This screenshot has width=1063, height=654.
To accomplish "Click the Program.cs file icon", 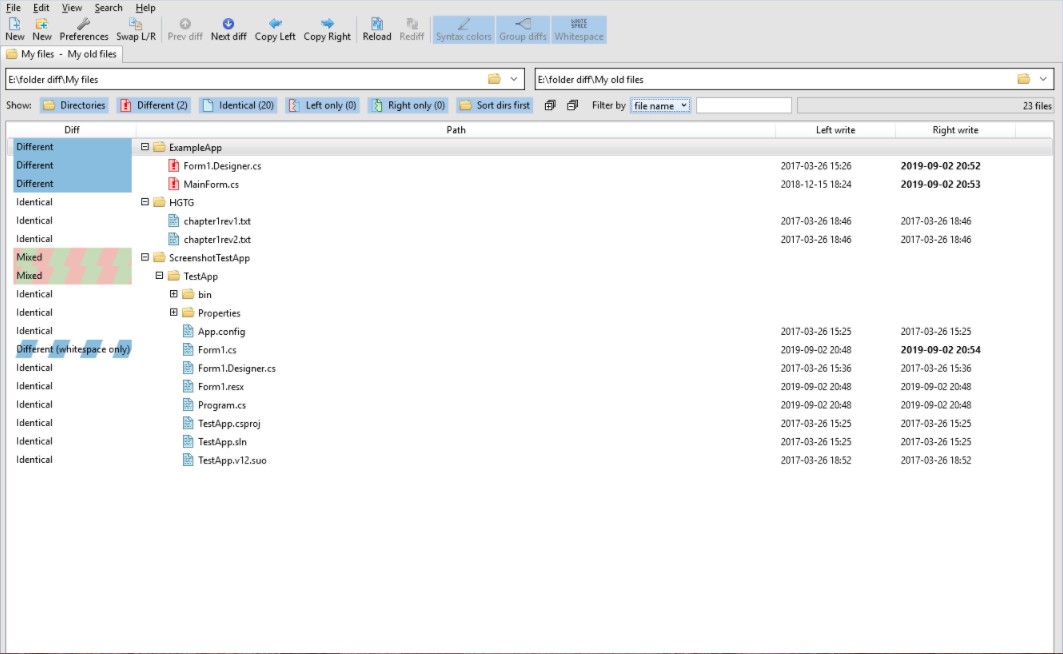I will click(x=188, y=405).
